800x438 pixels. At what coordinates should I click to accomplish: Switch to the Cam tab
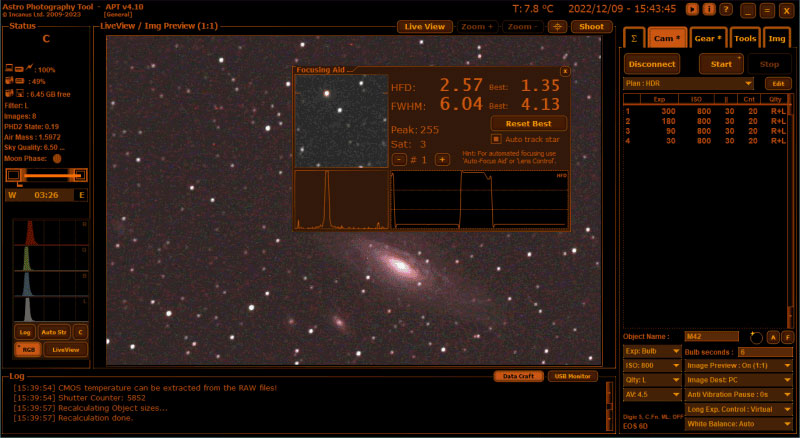point(667,38)
